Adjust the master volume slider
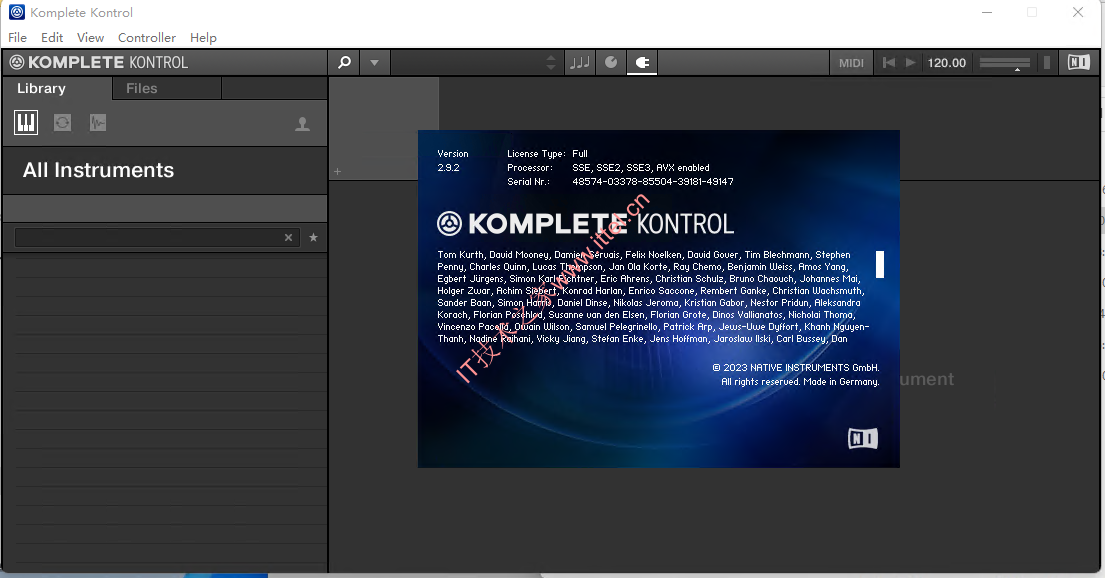 pyautogui.click(x=1005, y=63)
